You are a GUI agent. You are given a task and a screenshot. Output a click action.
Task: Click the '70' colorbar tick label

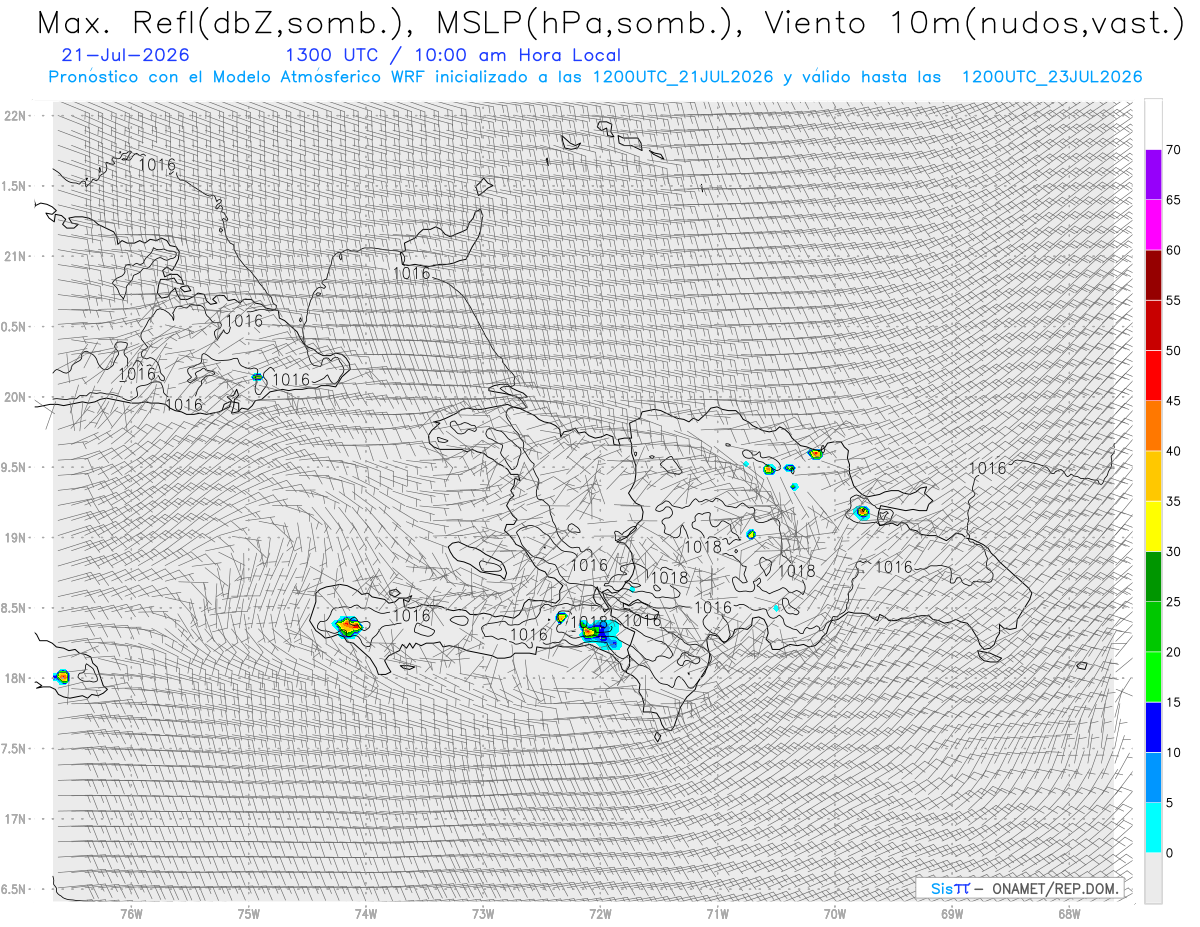pos(1173,150)
